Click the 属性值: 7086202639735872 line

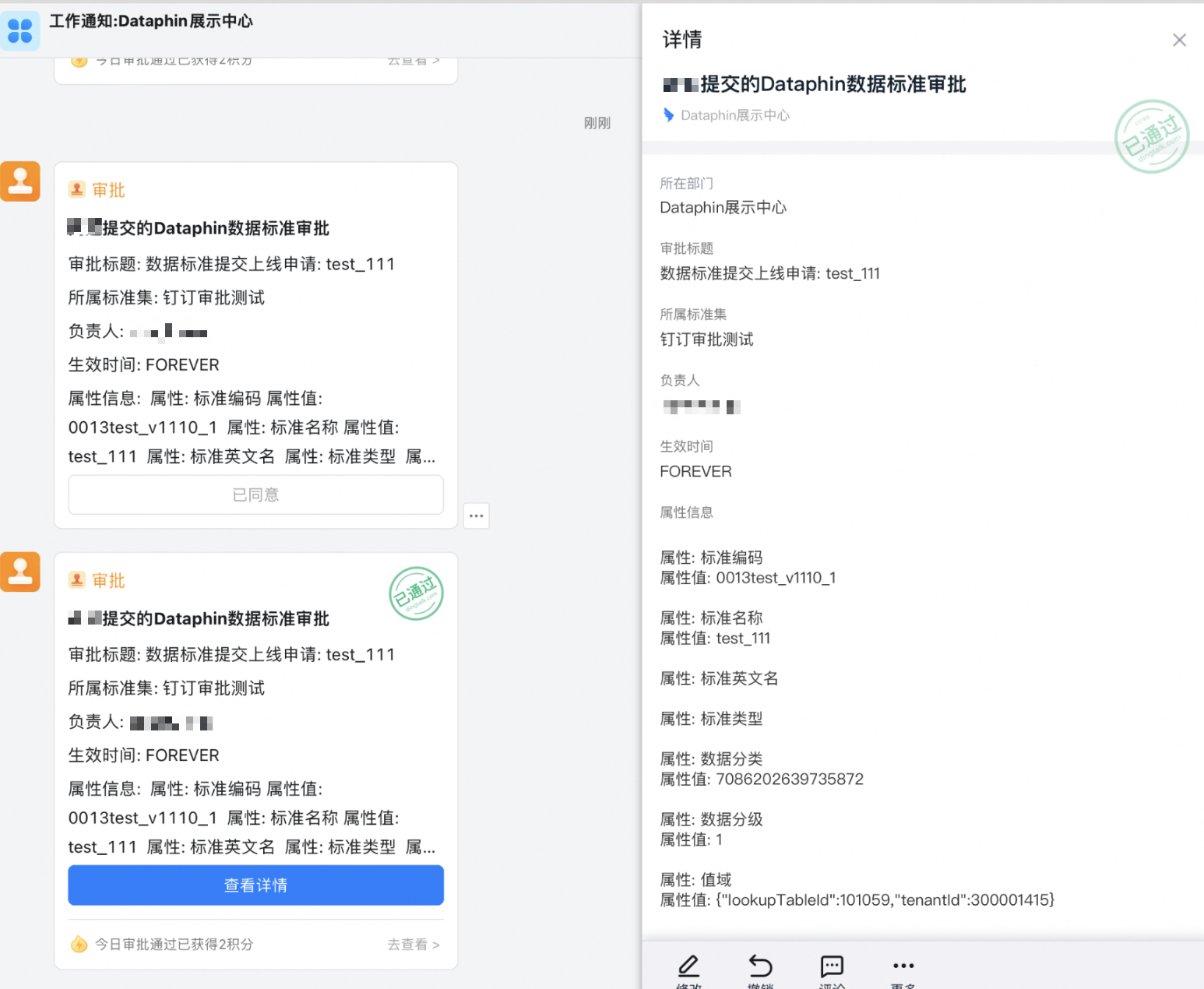pyautogui.click(x=762, y=780)
